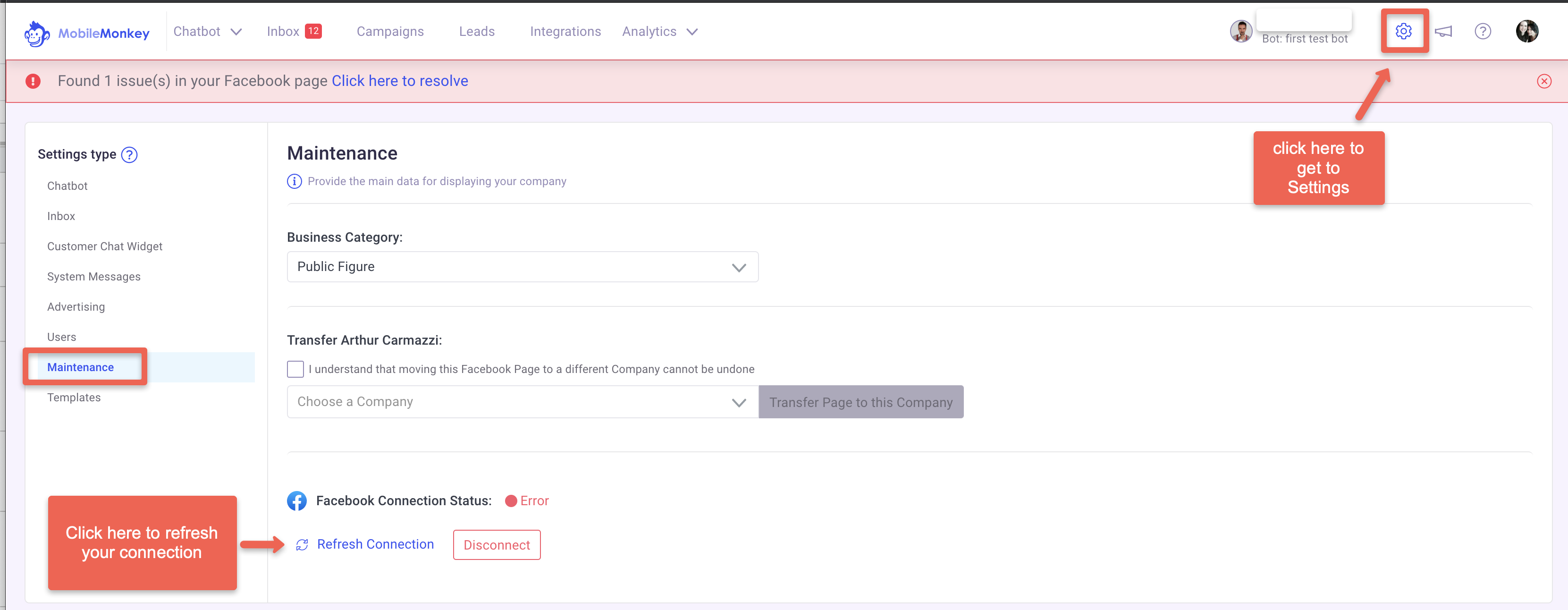Click the info icon under Maintenance heading
Viewport: 1568px width, 610px height.
(294, 181)
